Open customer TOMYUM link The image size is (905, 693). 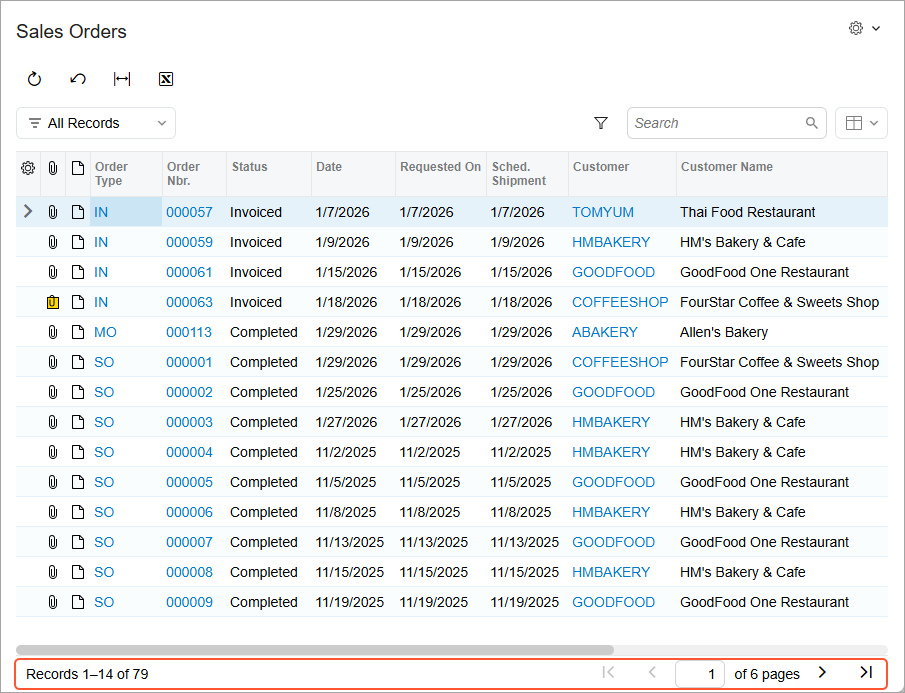point(603,212)
